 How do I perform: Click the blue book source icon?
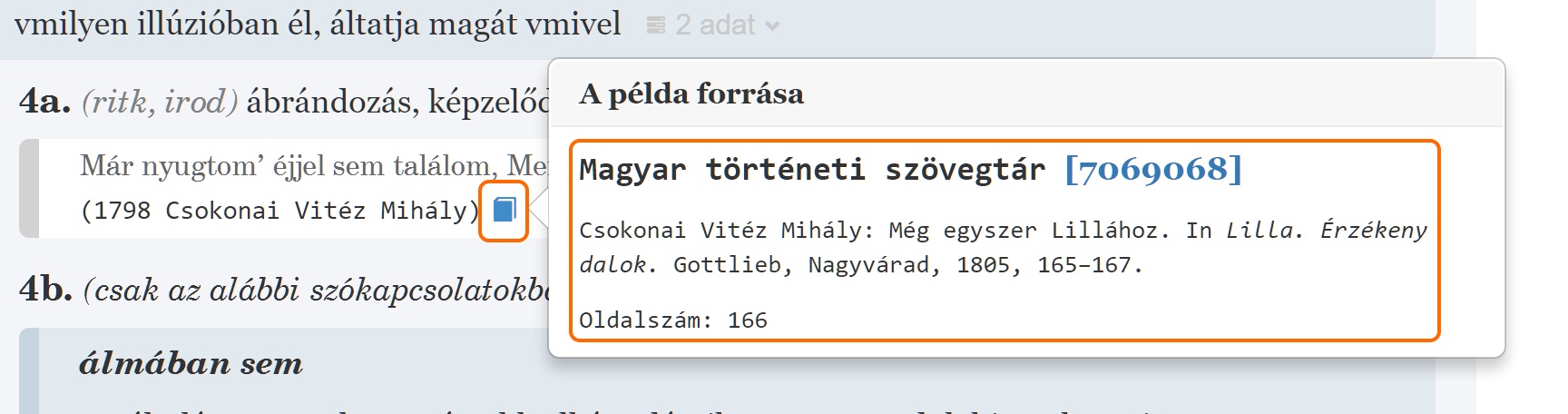pyautogui.click(x=504, y=211)
